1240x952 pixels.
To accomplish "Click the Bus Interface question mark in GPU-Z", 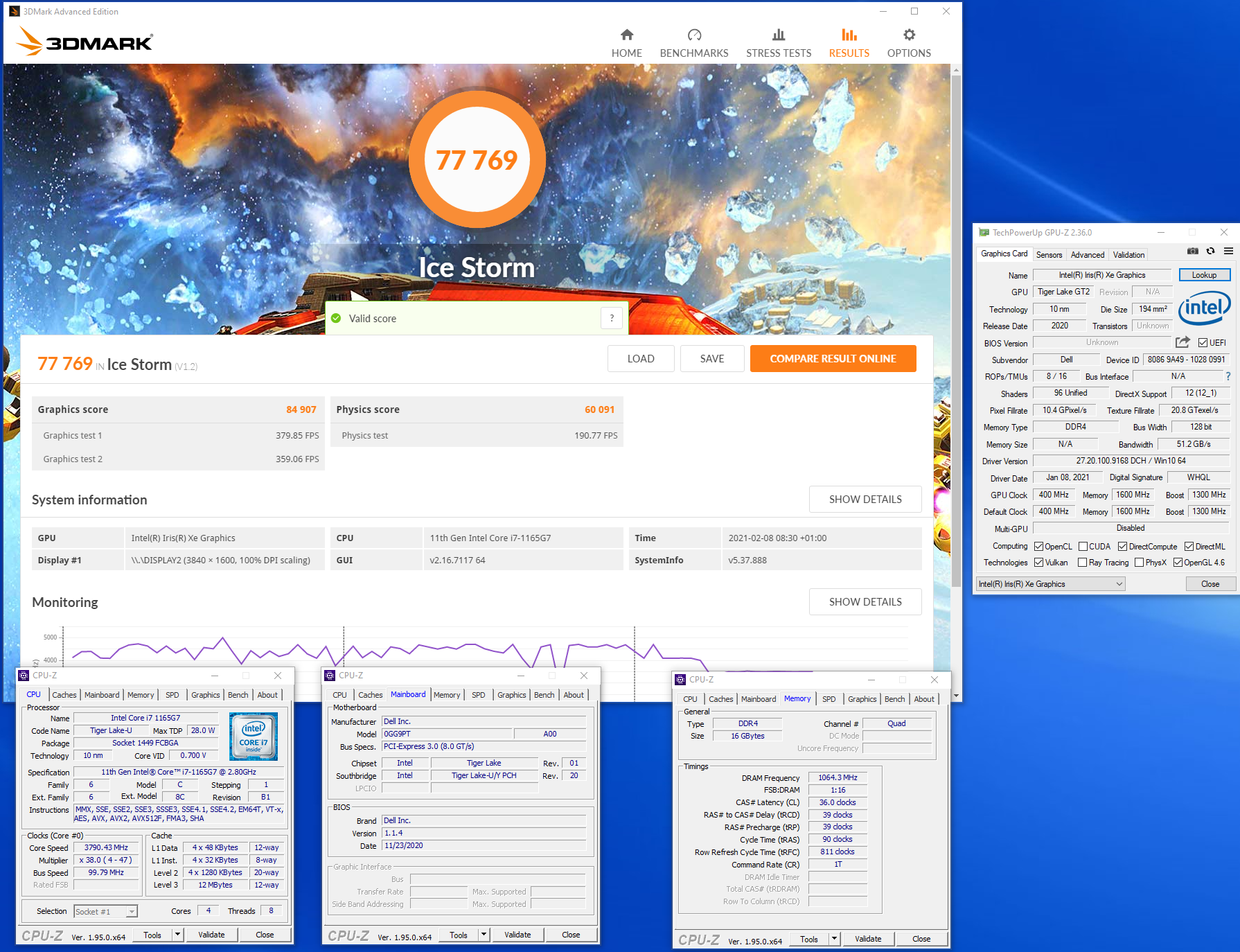I will pyautogui.click(x=1228, y=376).
